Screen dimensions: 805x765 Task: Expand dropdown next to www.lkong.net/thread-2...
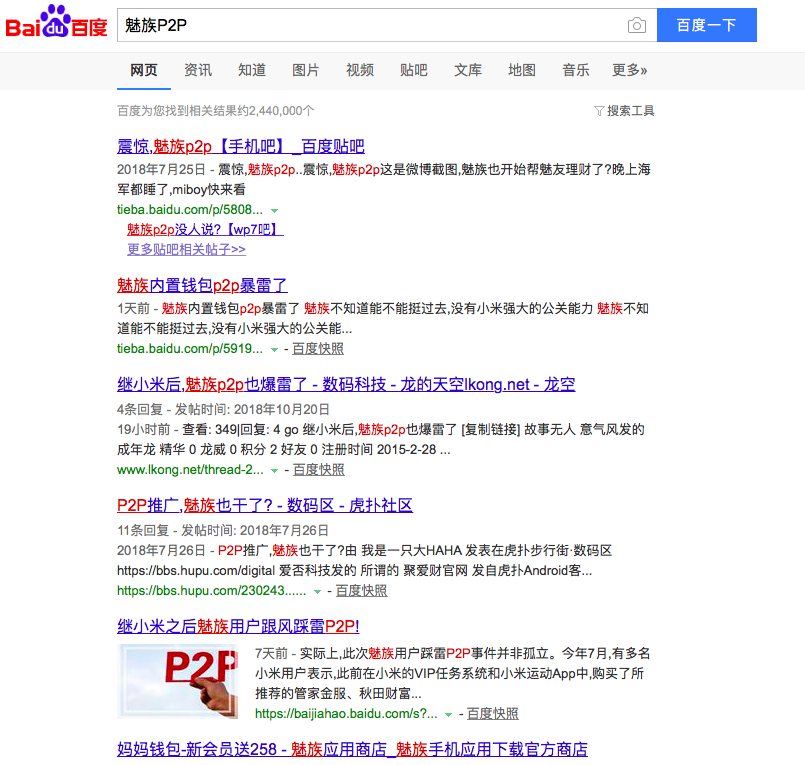(275, 471)
